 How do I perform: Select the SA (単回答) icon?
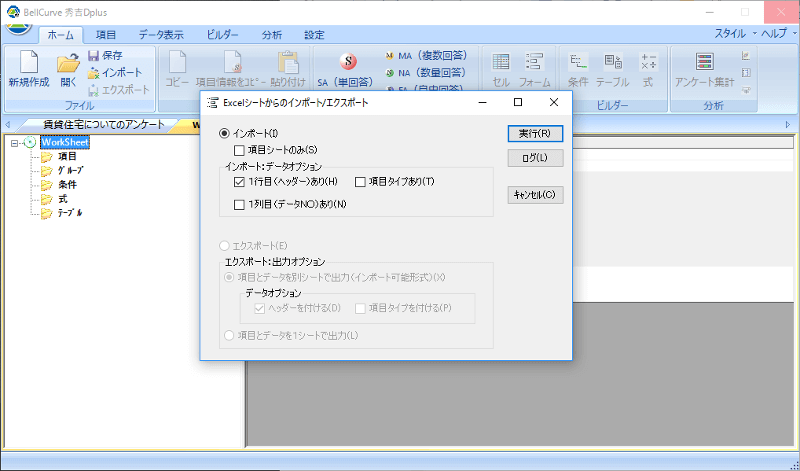click(347, 62)
